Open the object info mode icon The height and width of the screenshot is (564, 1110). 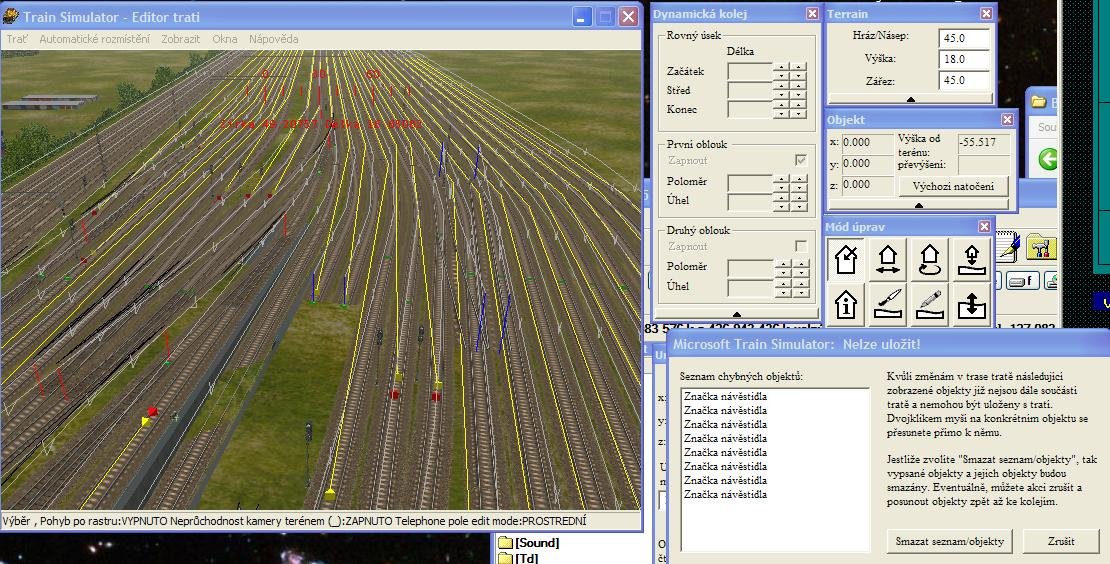tap(846, 304)
